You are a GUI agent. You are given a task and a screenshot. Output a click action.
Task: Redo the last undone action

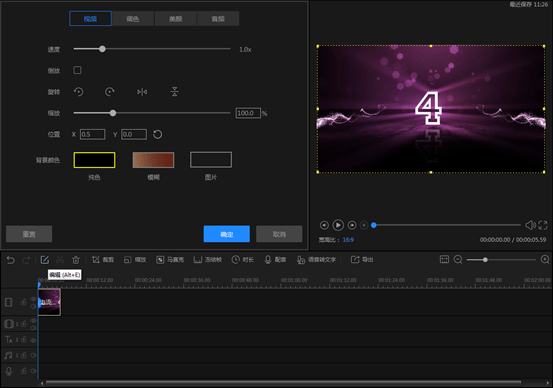coord(26,260)
